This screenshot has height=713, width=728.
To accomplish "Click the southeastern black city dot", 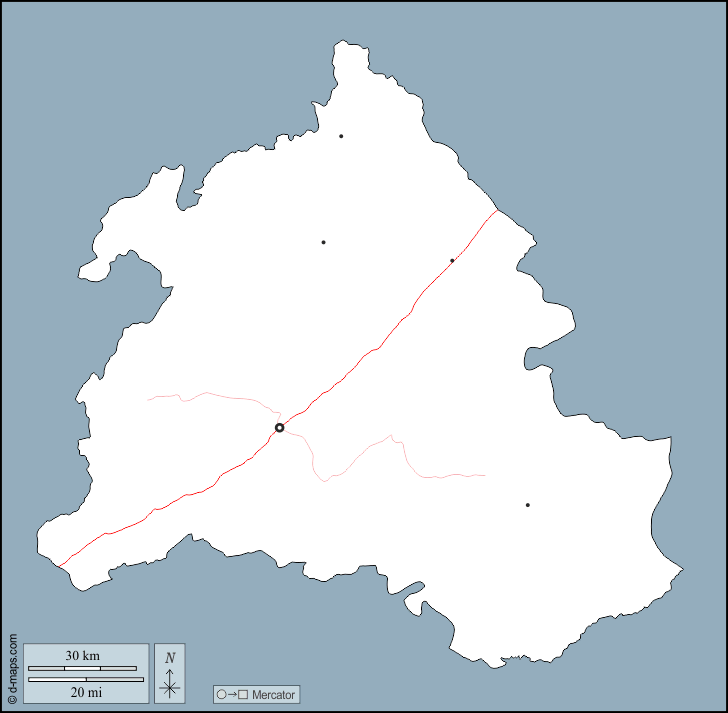I will point(527,505).
